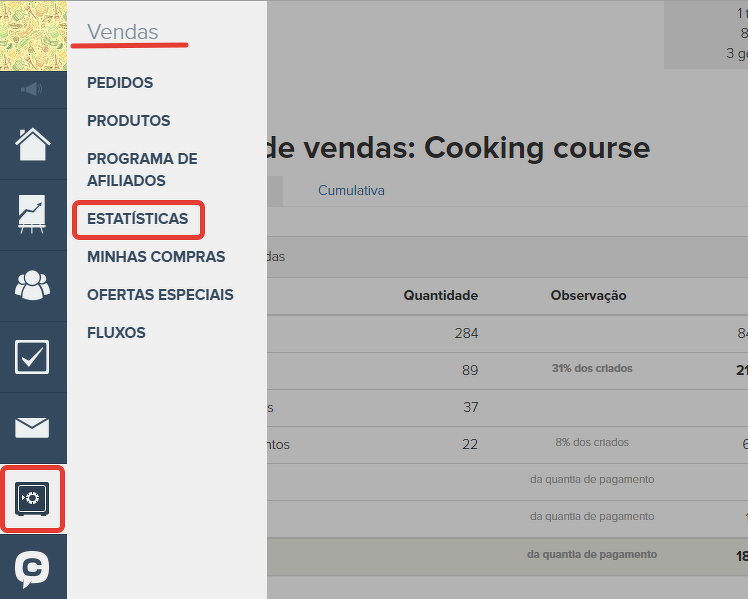Open the users group icon
Screen dimensions: 748x599
[x=33, y=286]
